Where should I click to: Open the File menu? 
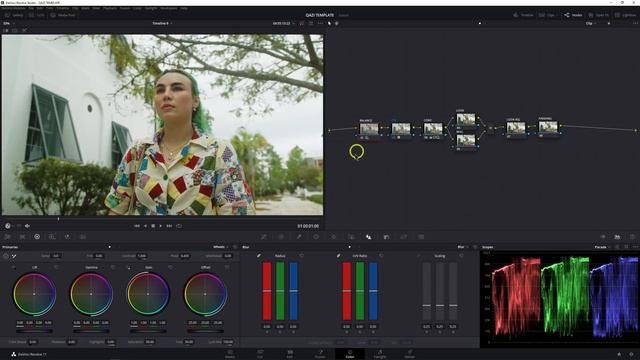point(31,8)
